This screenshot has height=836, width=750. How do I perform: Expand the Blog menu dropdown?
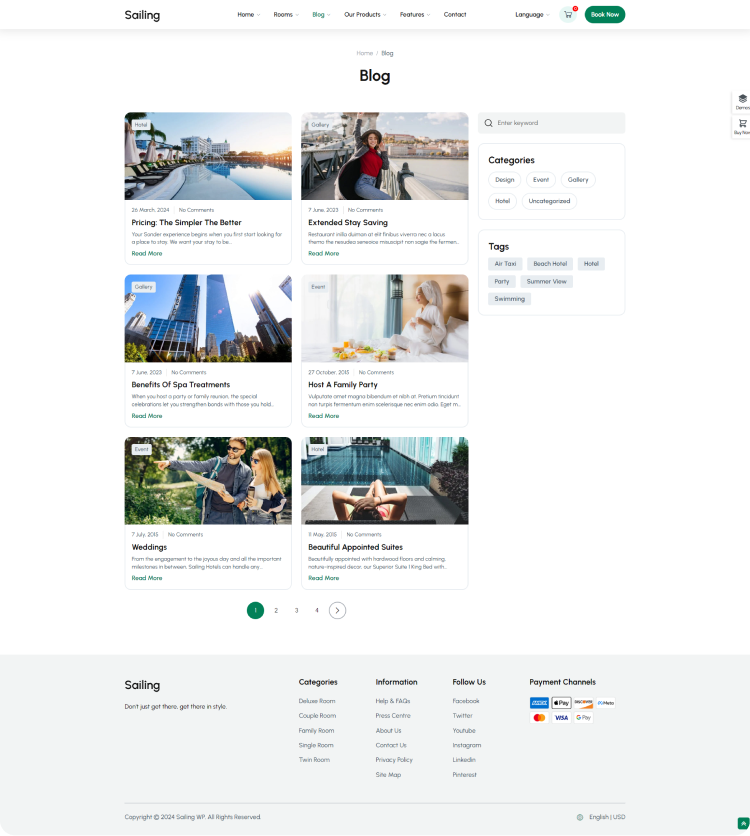321,14
